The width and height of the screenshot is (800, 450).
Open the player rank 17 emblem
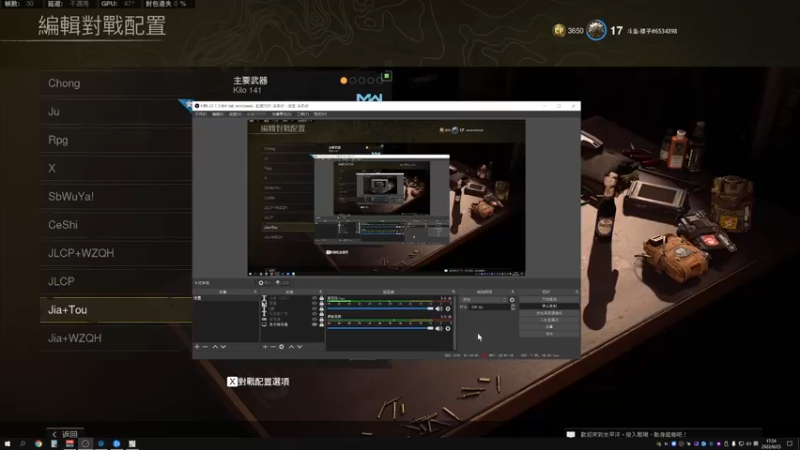(x=595, y=30)
